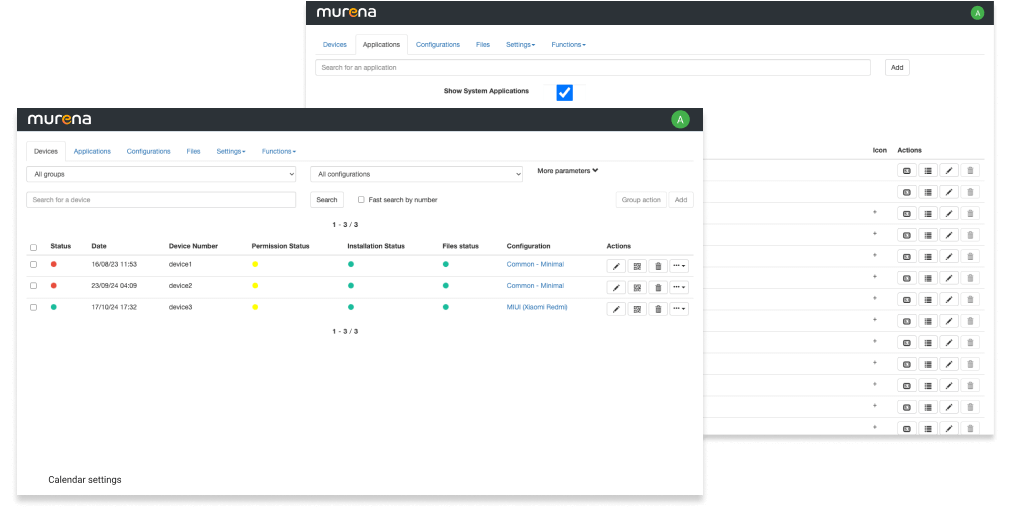This screenshot has height=510, width=1022.
Task: Enable Fast search by number checkbox
Action: pyautogui.click(x=361, y=200)
